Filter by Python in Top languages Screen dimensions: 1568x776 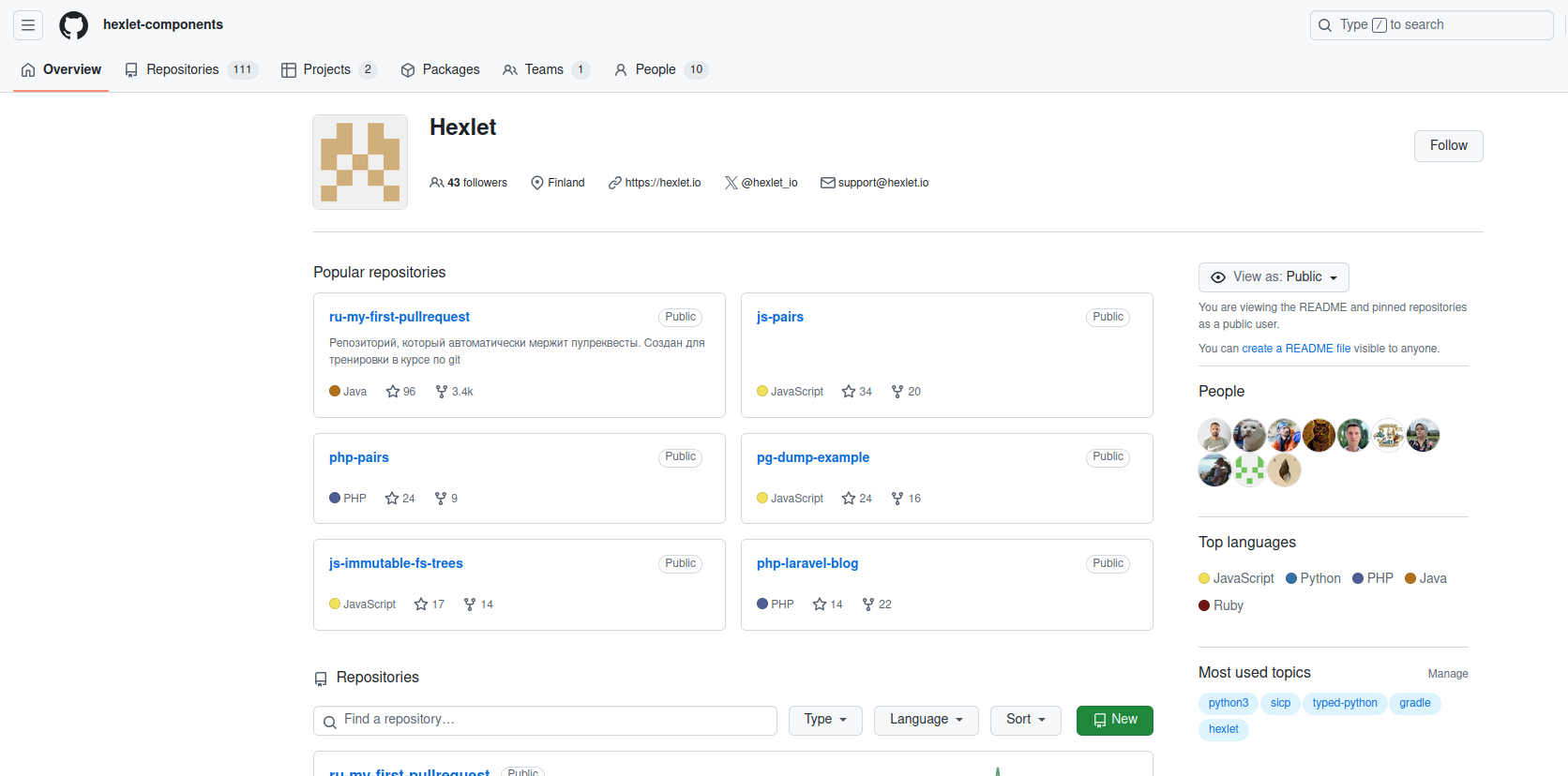pos(1313,578)
